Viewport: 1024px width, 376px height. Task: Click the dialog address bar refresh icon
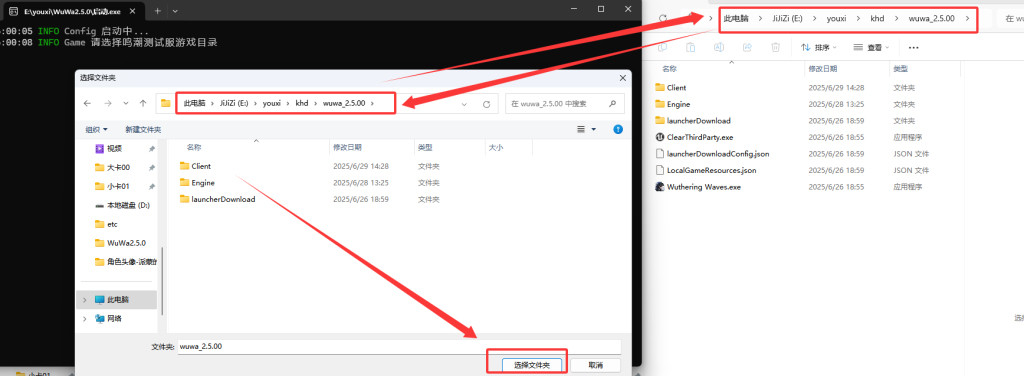(486, 104)
